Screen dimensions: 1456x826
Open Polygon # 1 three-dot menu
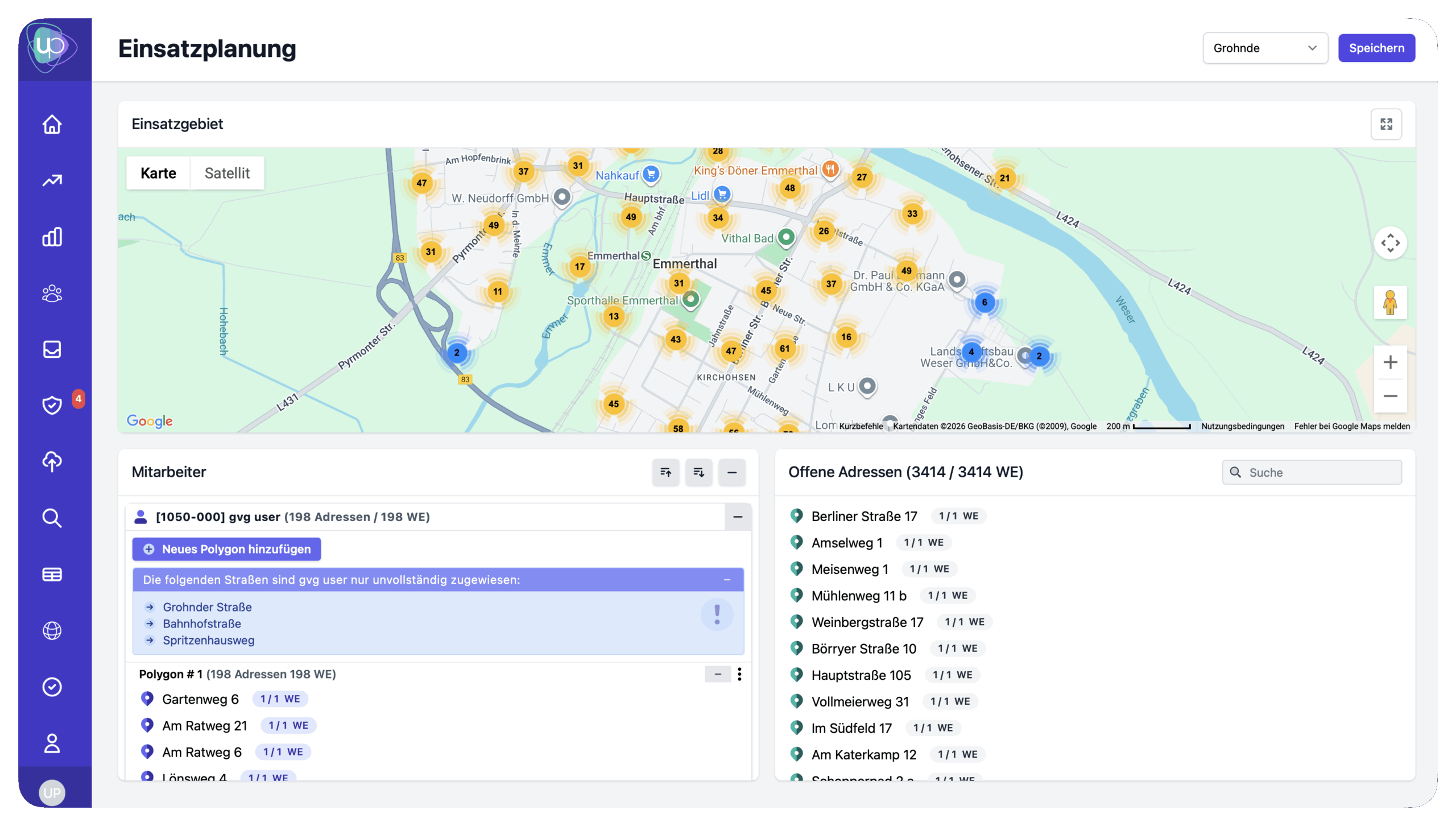[739, 674]
